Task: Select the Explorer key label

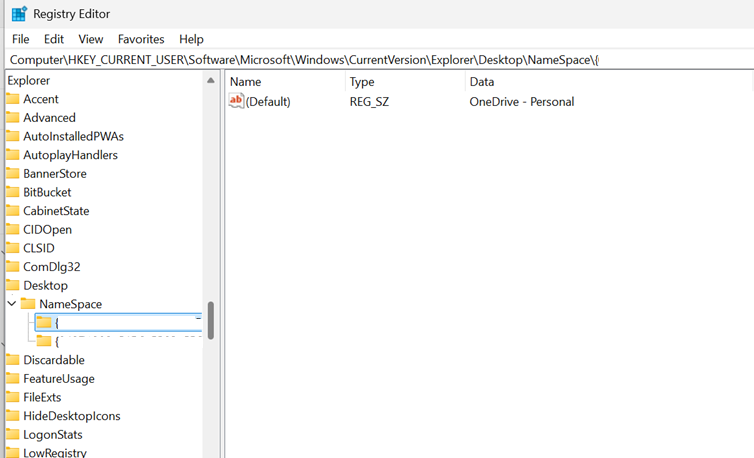Action: click(x=28, y=81)
